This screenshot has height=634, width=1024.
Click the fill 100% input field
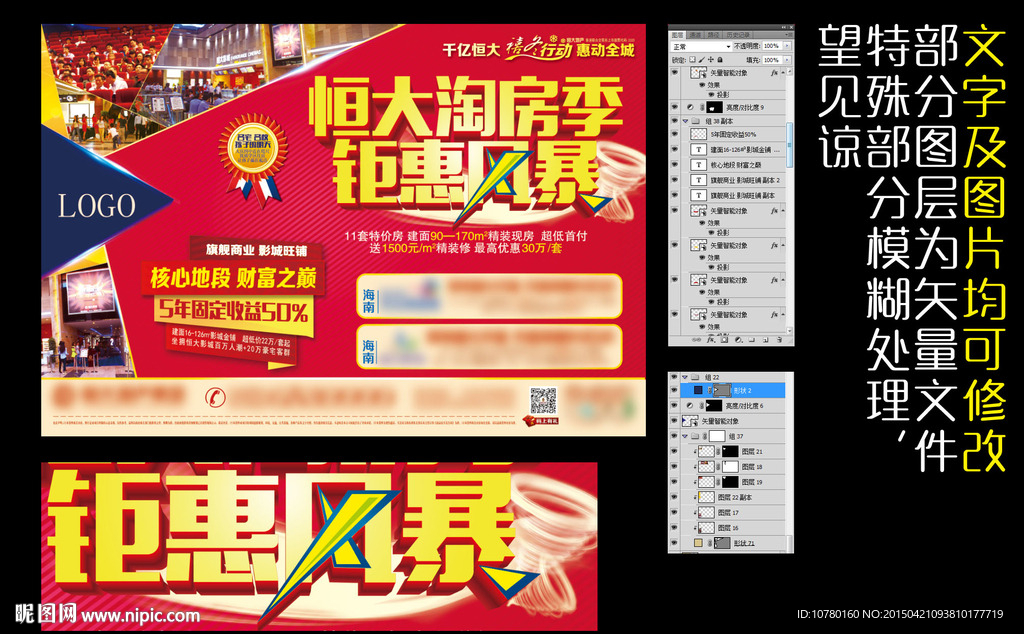771,60
